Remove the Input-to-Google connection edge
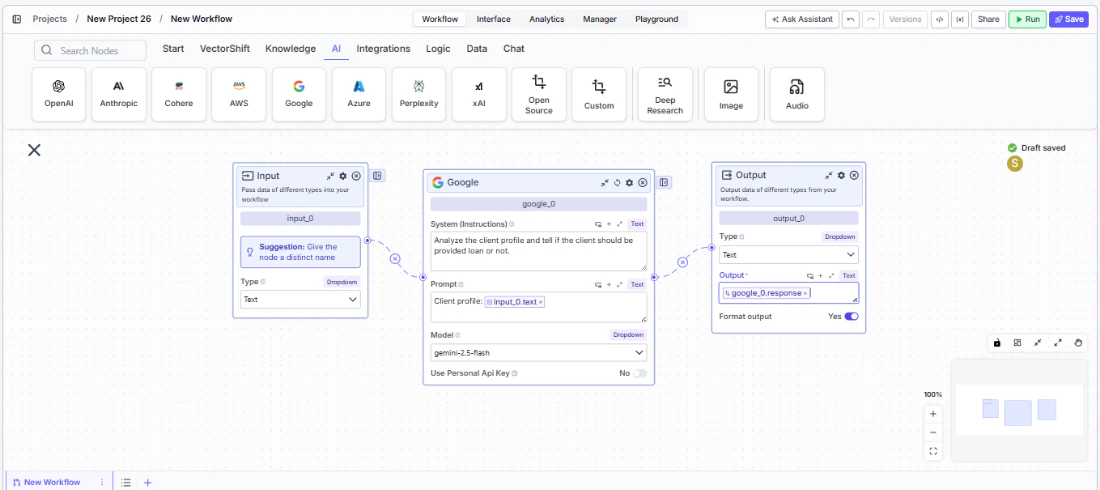Screen dimensions: 1100x490 click(x=395, y=259)
